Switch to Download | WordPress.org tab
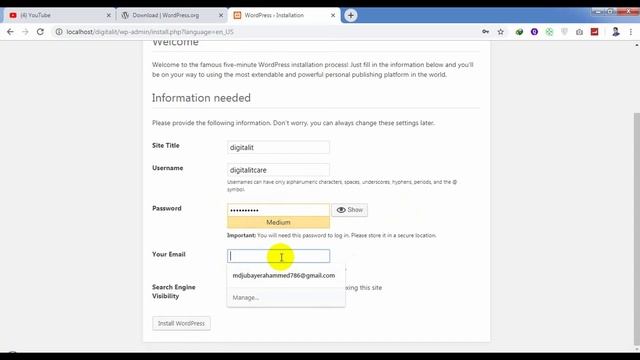Viewport: 640px width, 360px height. pos(171,15)
